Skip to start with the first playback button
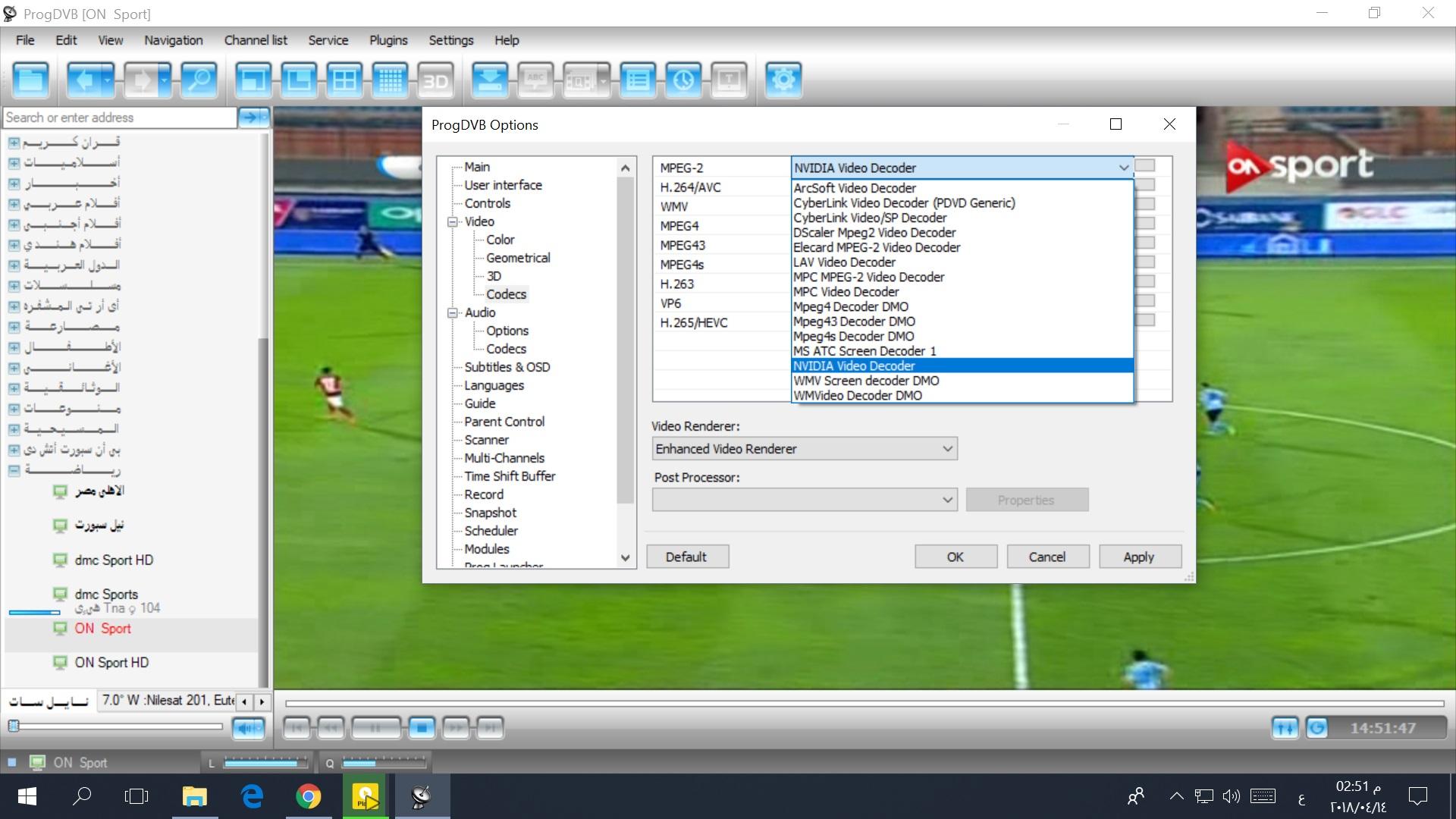 pos(297,728)
